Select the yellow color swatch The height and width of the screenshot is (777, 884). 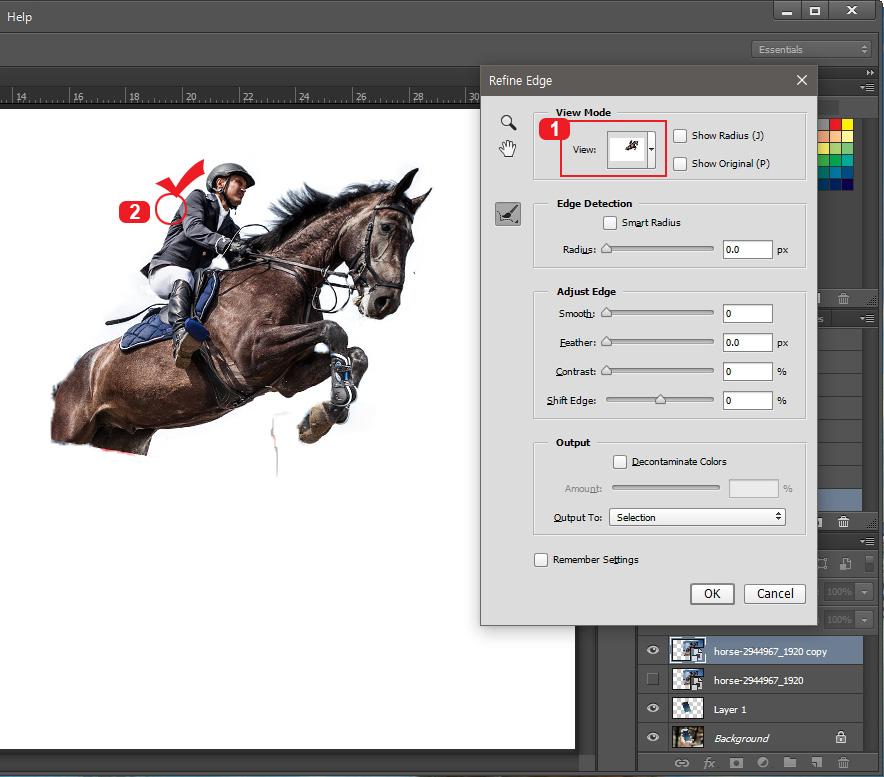click(847, 125)
